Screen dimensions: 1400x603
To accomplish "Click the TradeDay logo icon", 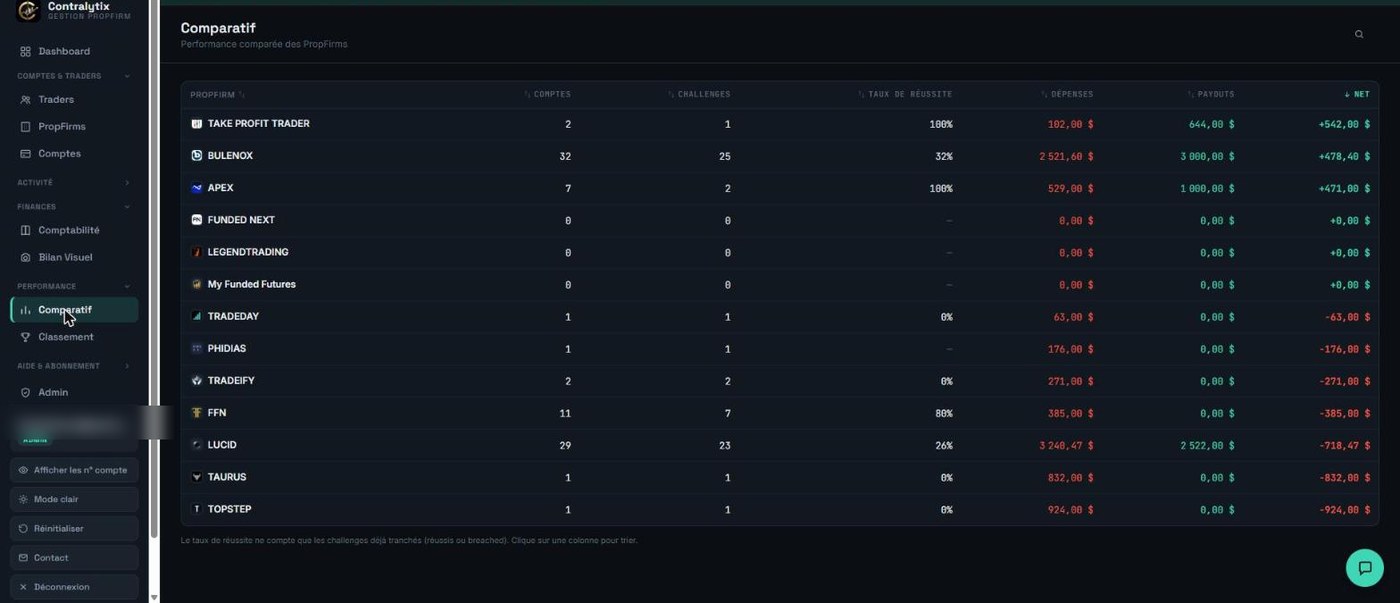I will point(197,316).
